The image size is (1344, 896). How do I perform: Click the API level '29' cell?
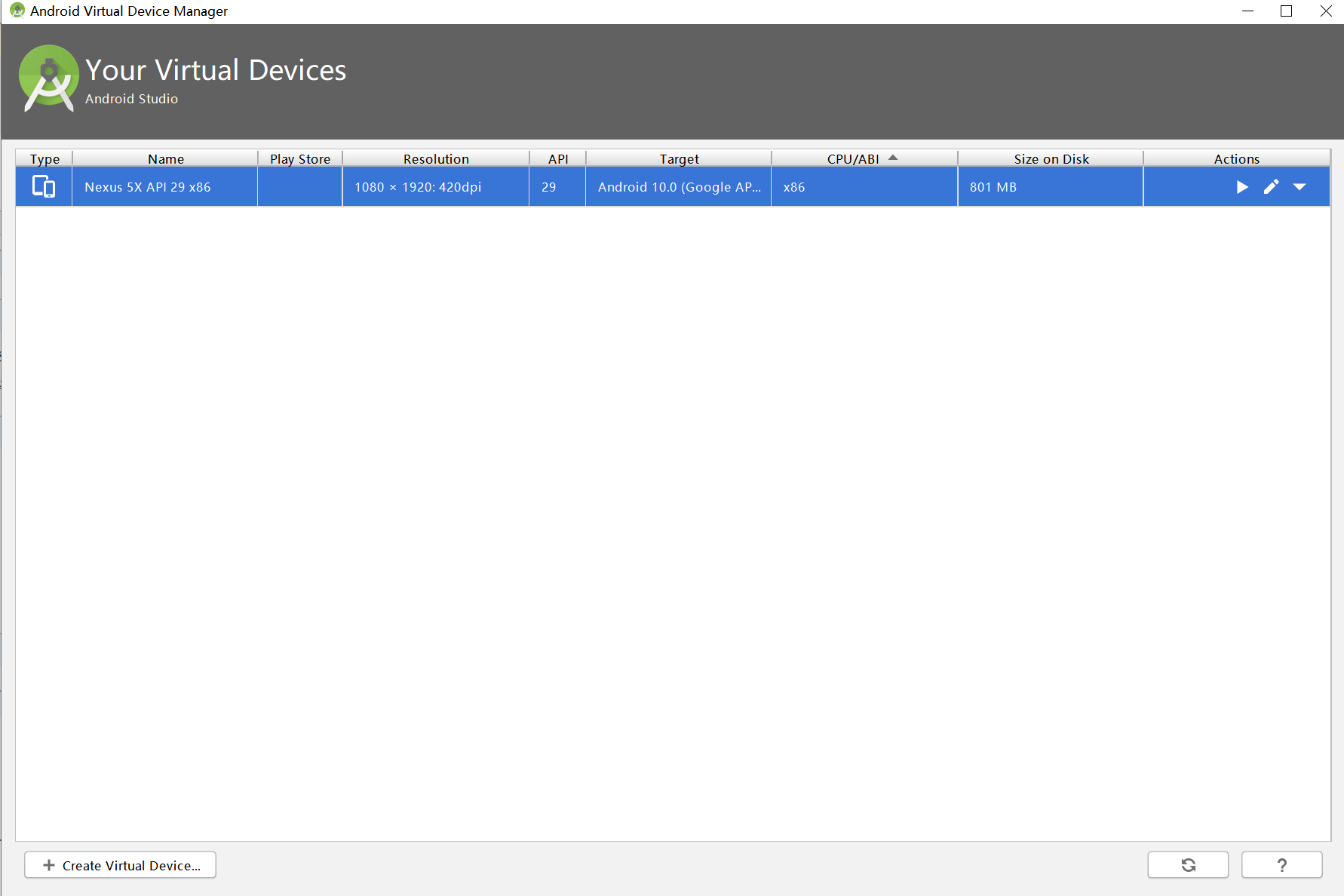(x=557, y=187)
